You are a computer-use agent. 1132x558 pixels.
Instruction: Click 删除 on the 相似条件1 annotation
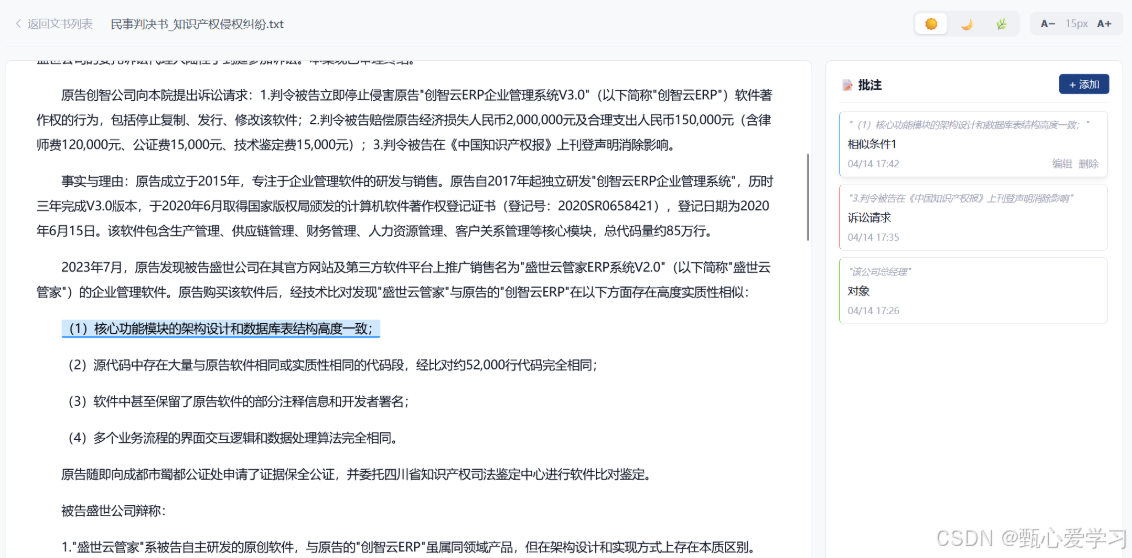click(x=1089, y=164)
